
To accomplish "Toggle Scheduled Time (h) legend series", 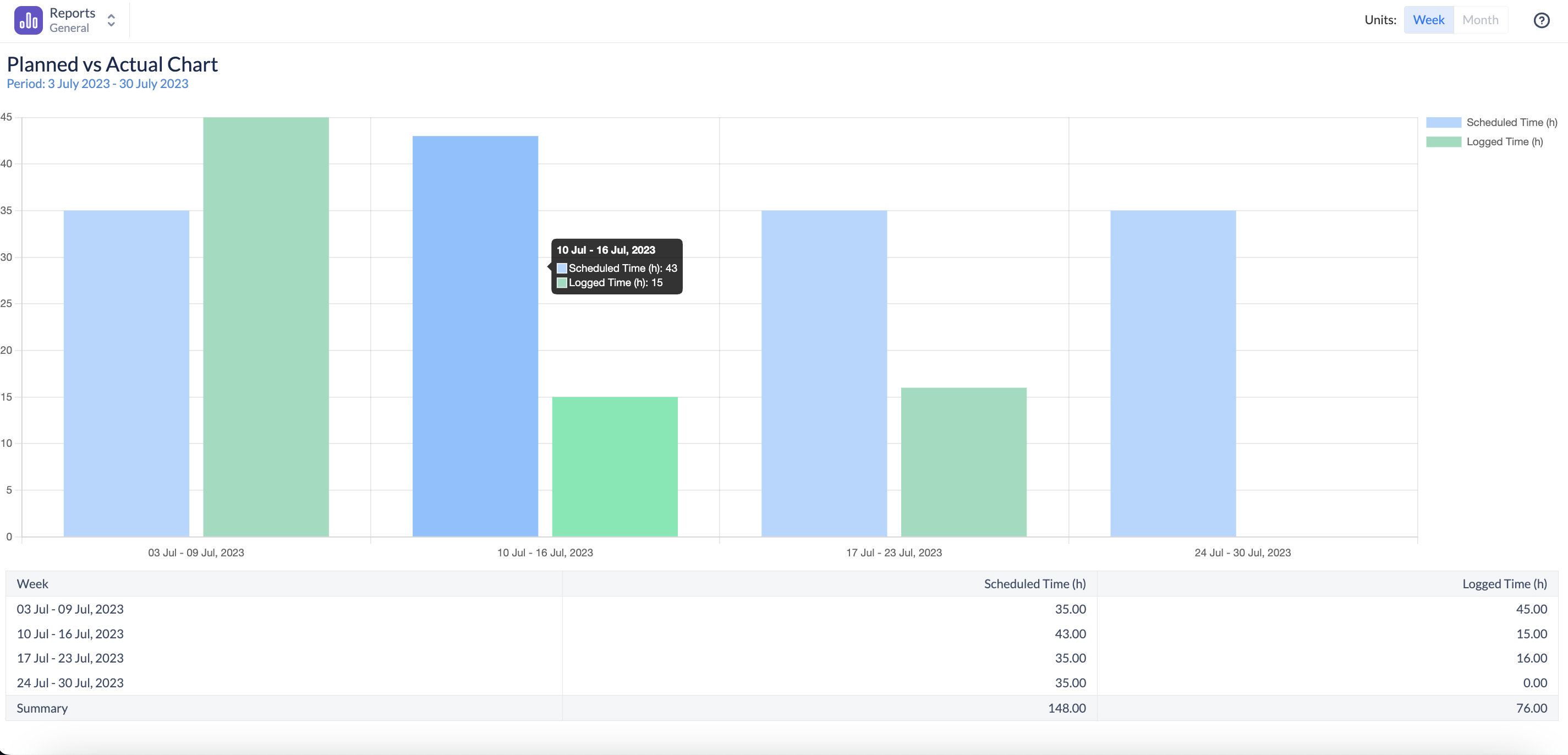I will pos(1511,122).
